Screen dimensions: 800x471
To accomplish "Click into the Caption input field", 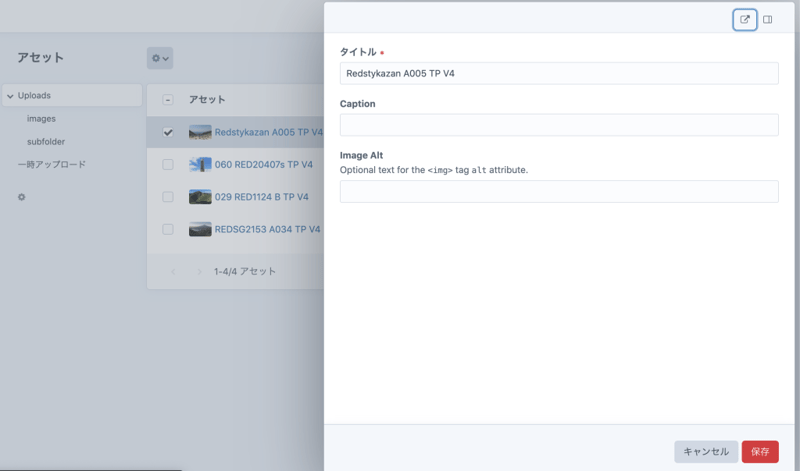I will pos(559,125).
